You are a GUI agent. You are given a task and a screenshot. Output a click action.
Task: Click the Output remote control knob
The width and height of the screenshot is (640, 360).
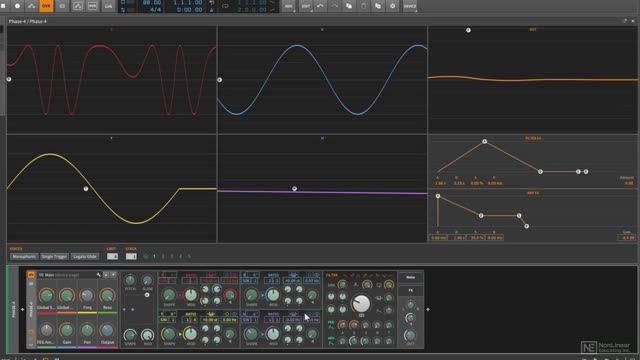[x=107, y=330]
